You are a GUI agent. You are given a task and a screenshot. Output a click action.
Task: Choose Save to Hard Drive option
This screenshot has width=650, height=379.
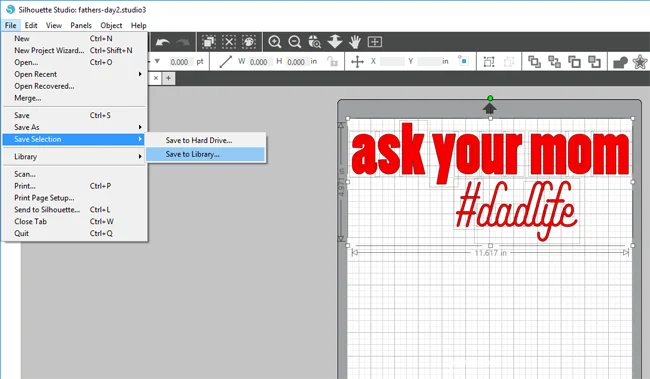[206, 141]
